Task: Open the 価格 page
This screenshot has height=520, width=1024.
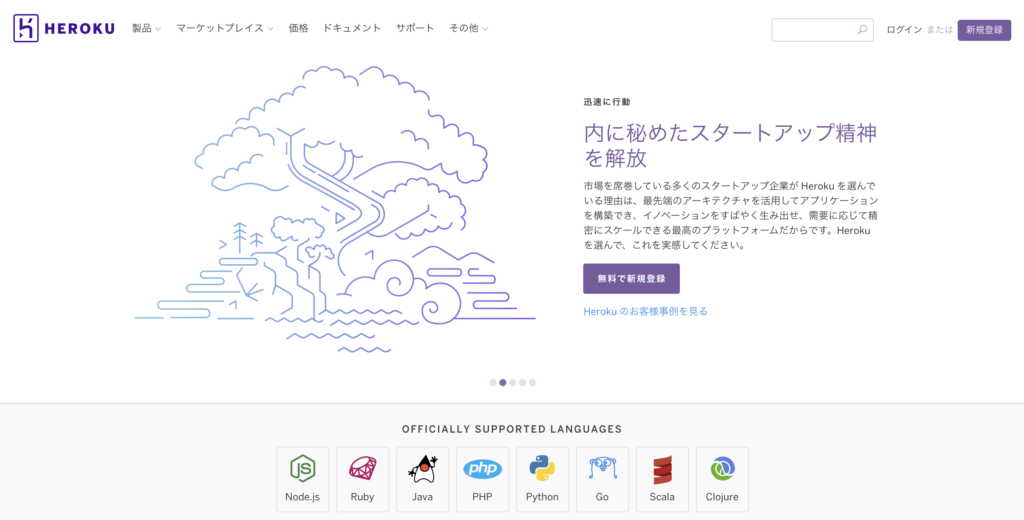Action: click(298, 29)
